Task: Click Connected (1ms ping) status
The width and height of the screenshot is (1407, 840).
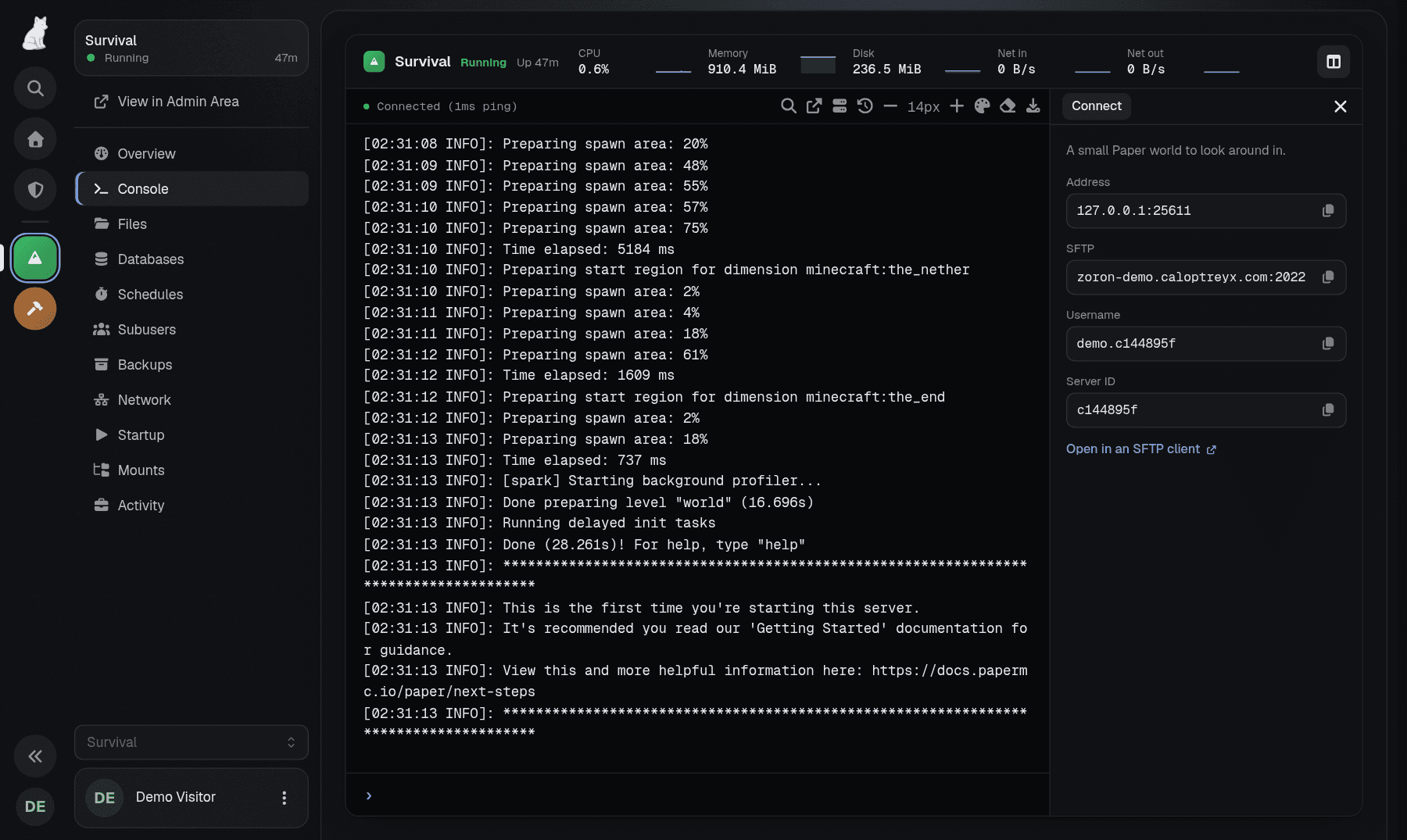Action: [x=440, y=106]
